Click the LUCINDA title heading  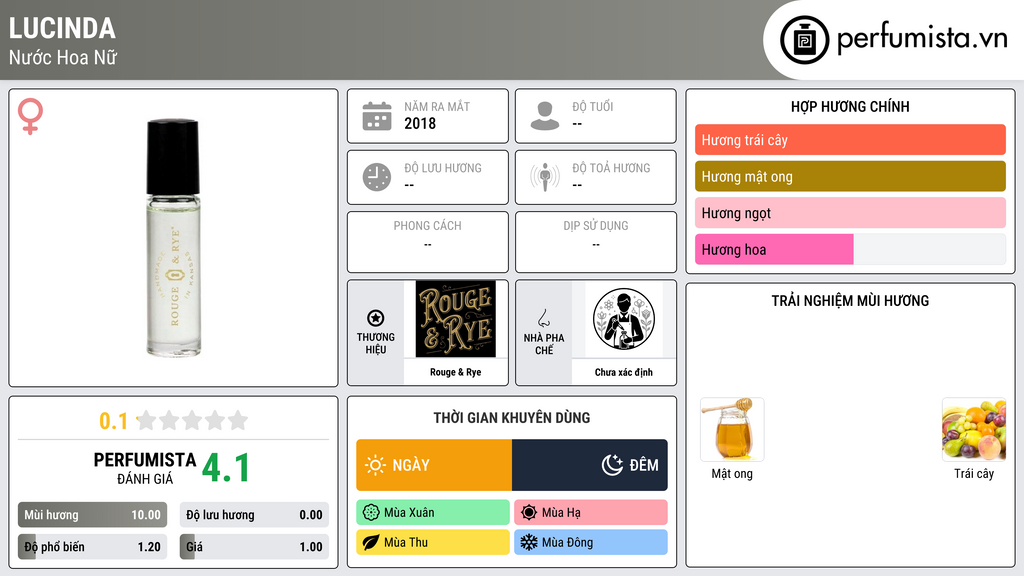pos(62,29)
